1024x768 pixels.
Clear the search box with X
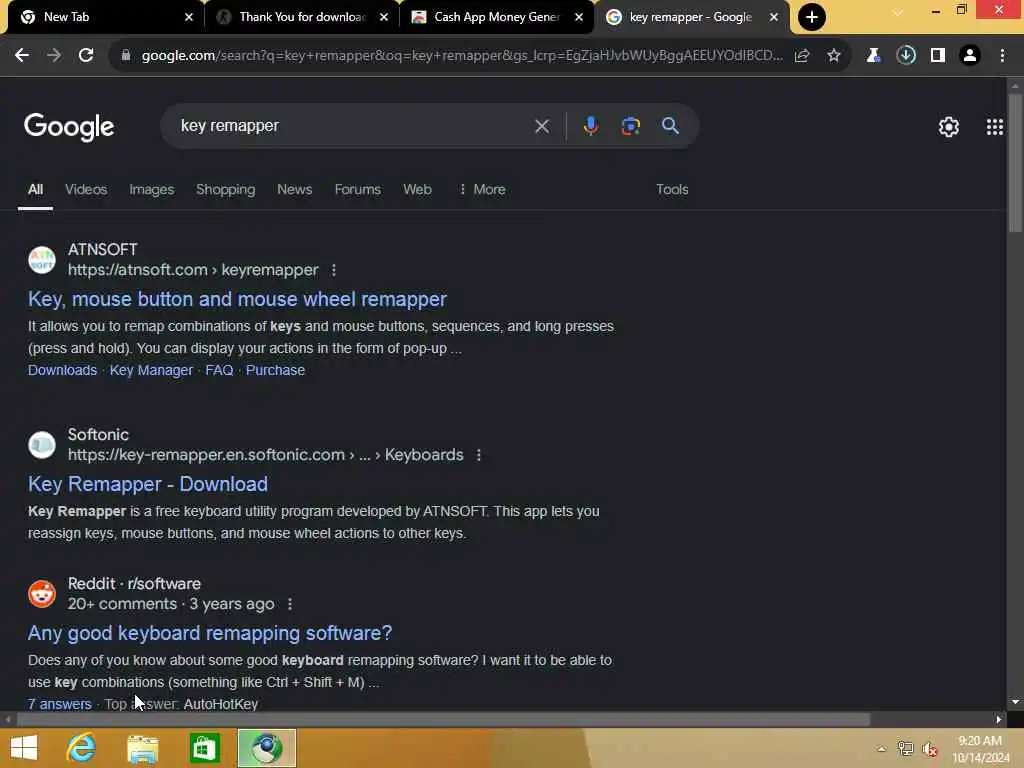542,126
